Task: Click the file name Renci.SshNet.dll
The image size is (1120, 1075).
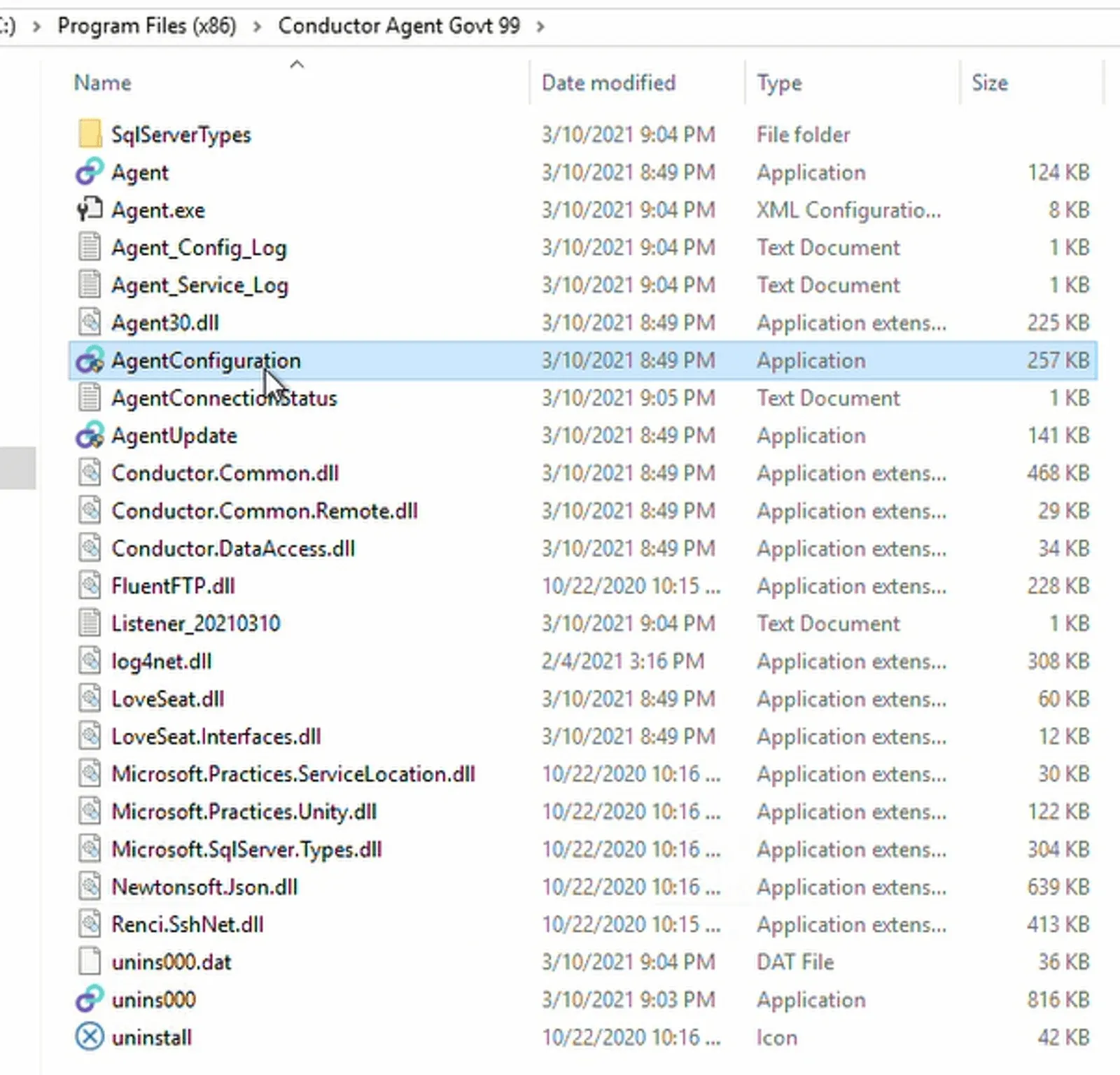Action: [188, 925]
